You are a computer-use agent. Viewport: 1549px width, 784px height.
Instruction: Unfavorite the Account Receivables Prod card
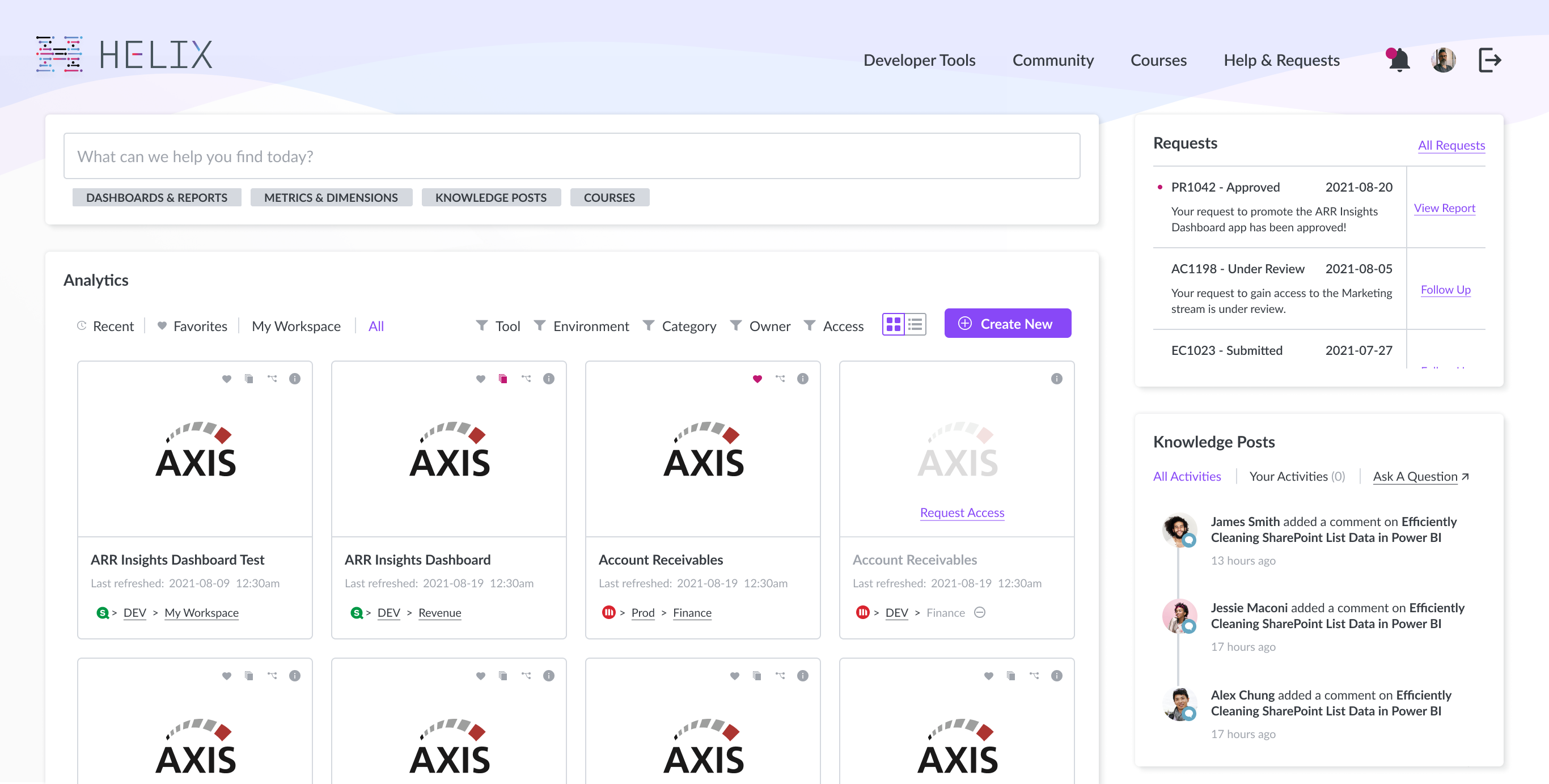(757, 379)
